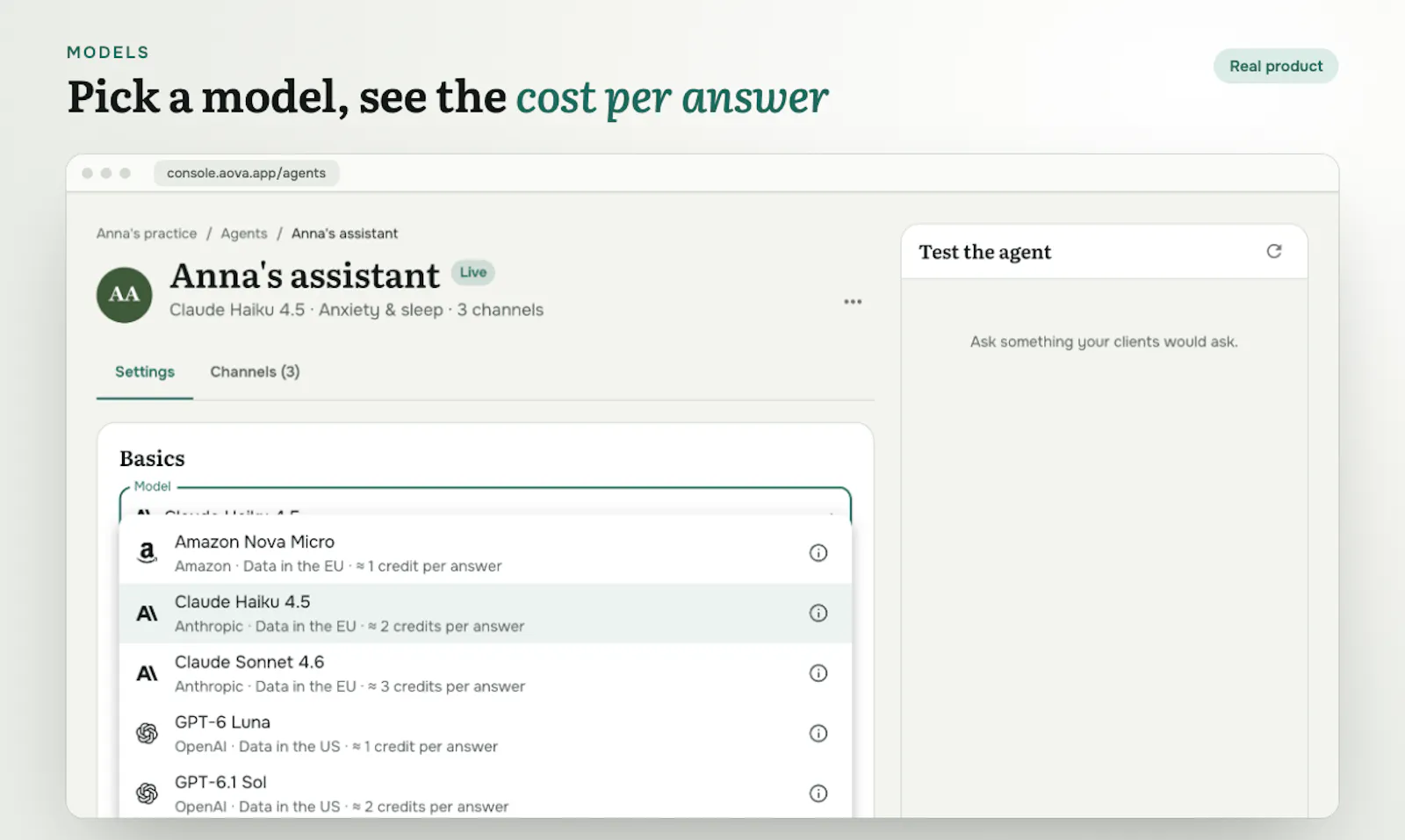The height and width of the screenshot is (840, 1405).
Task: Click the agent subtitle "Claude Haiku 4.5 · Anxiety & sleep · 3 channels"
Action: [357, 310]
